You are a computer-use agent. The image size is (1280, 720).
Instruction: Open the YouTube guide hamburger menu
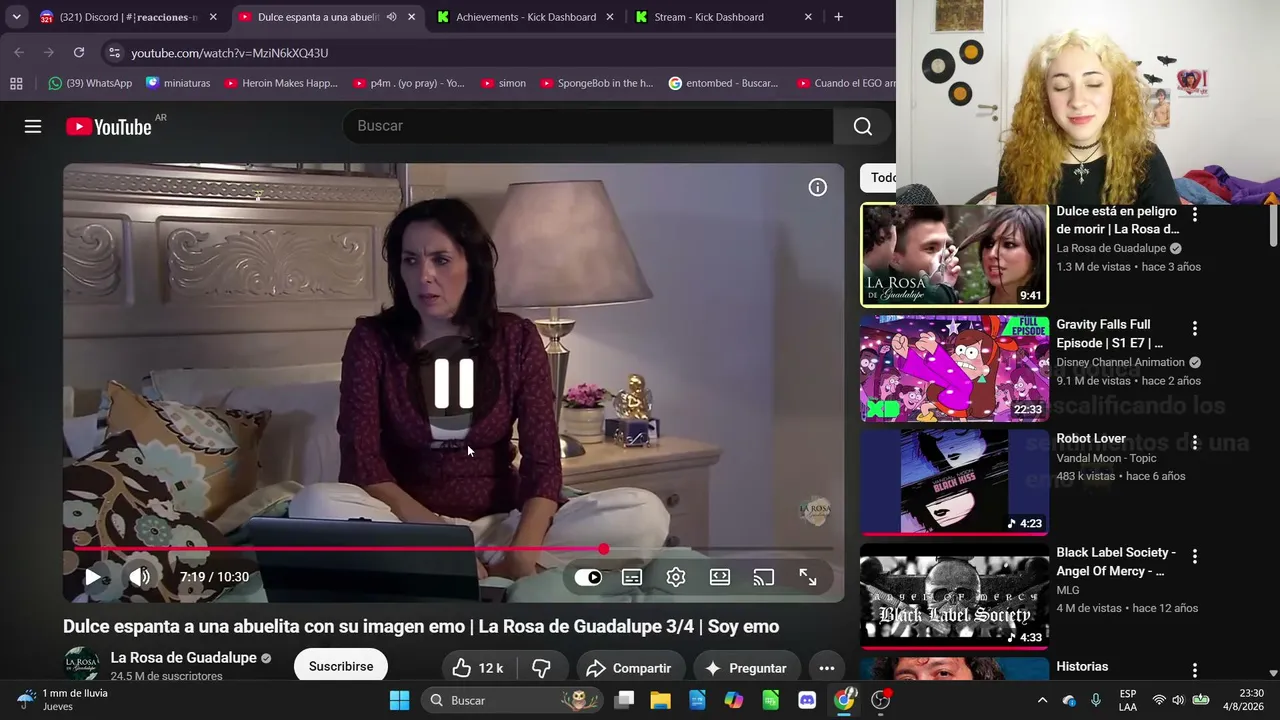click(33, 126)
